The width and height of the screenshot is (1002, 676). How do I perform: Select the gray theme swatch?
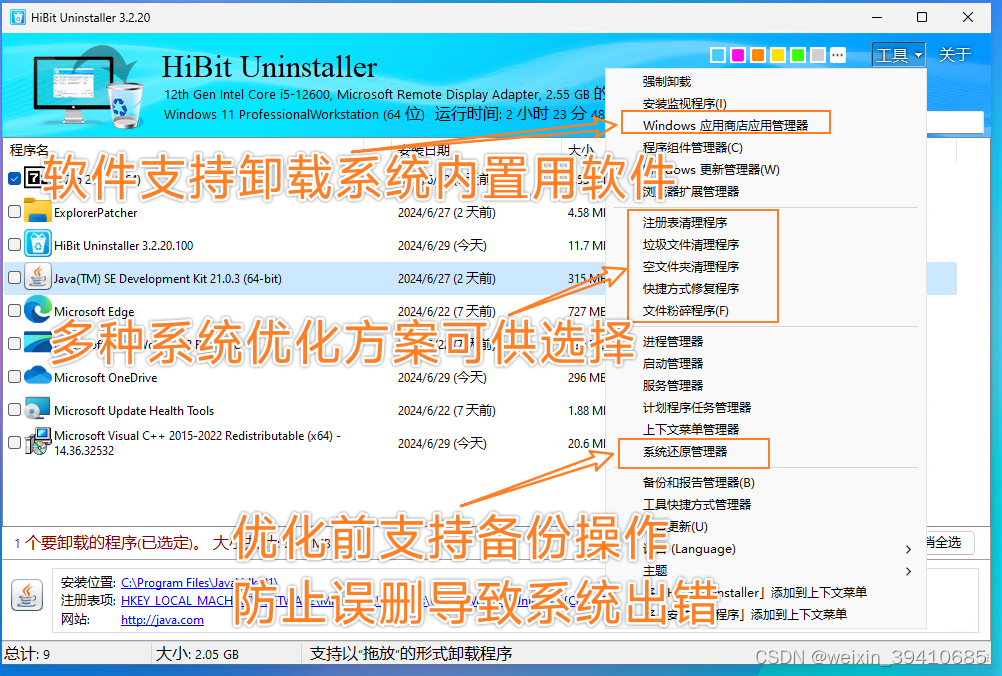point(818,56)
